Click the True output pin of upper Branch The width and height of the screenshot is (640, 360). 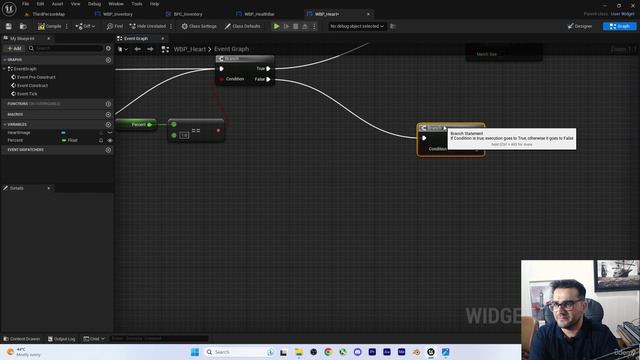pyautogui.click(x=268, y=69)
